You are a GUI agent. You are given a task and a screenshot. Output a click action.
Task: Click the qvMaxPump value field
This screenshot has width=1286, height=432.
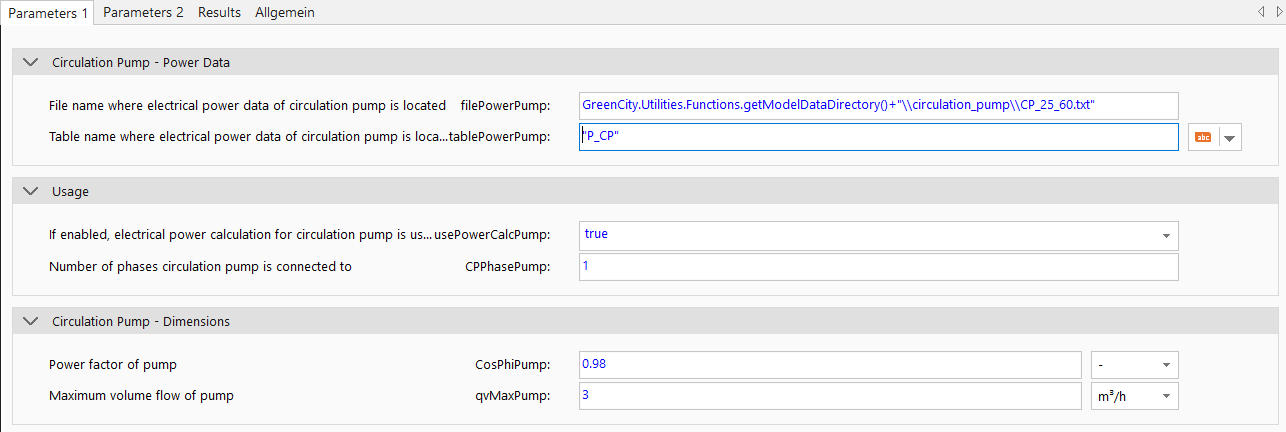pos(830,396)
